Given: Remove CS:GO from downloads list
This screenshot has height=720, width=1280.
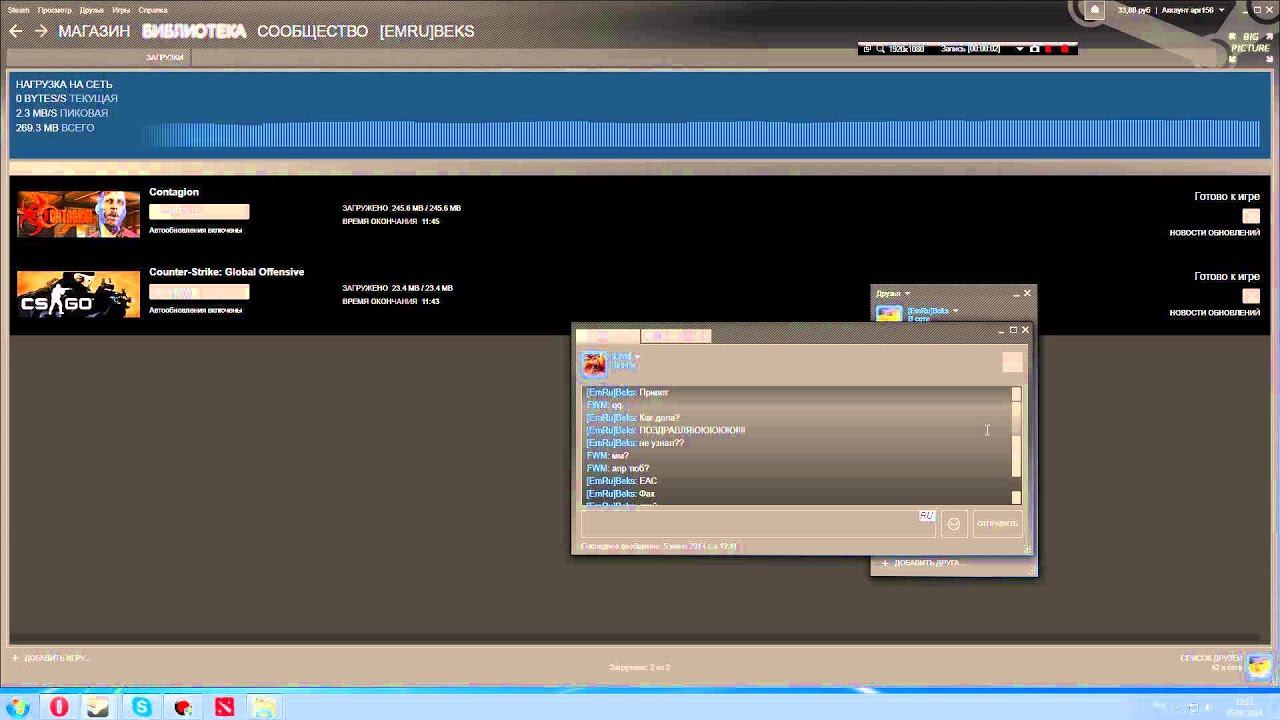Looking at the screenshot, I should tap(1251, 296).
